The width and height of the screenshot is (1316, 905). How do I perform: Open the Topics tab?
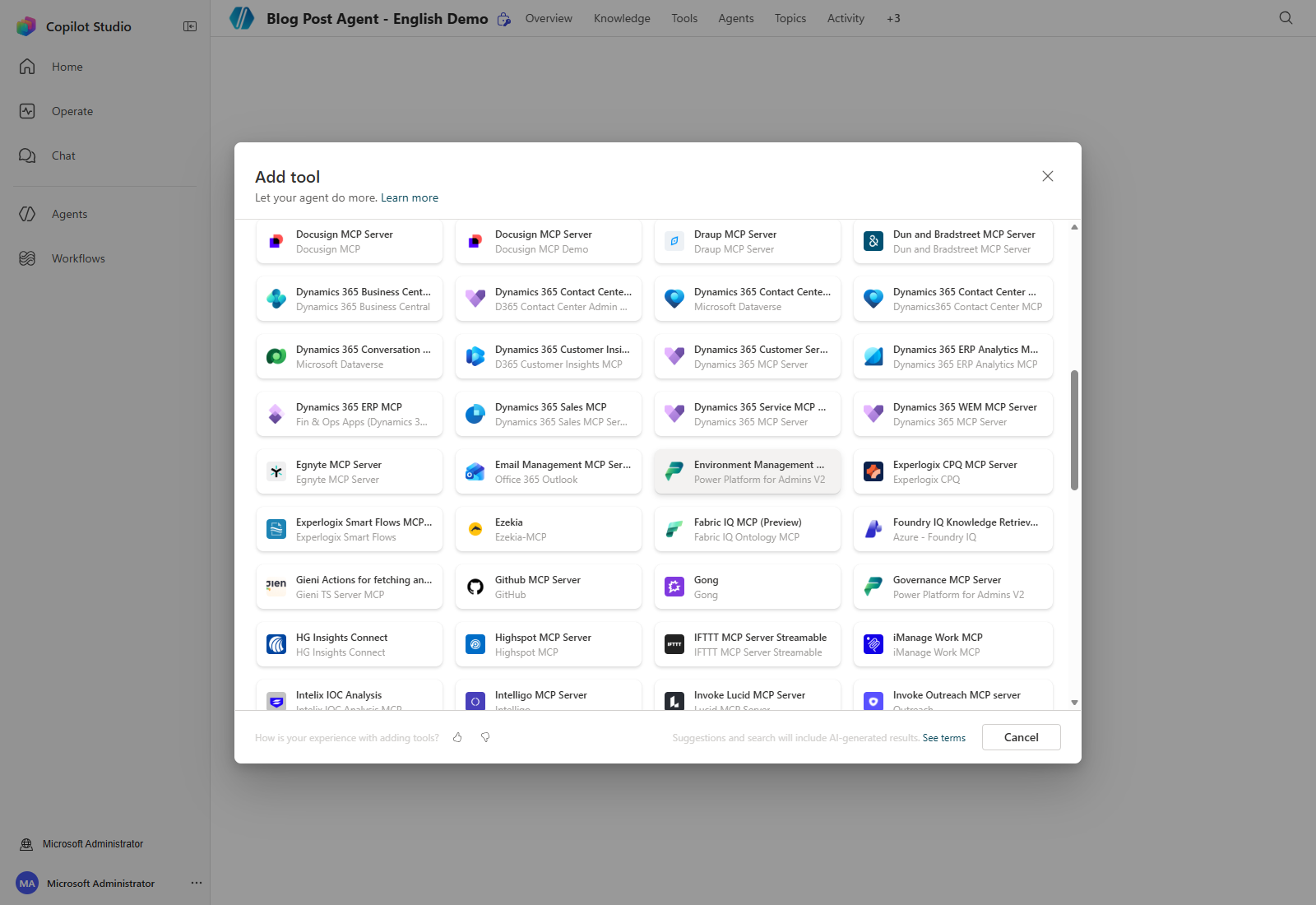[790, 18]
